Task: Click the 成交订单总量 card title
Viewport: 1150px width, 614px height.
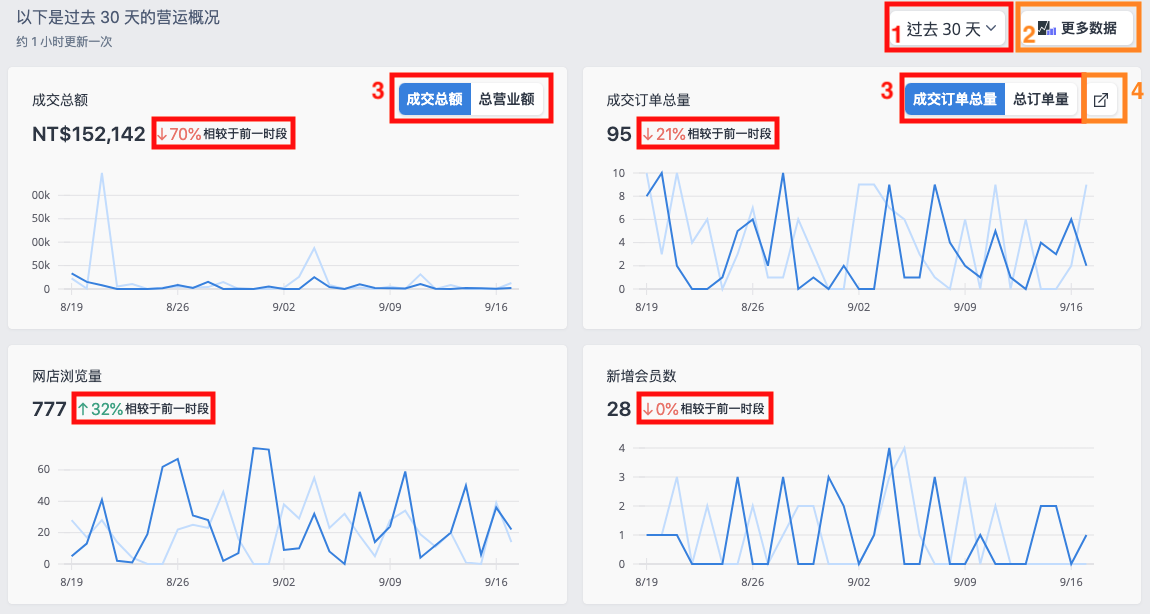Action: tap(648, 100)
